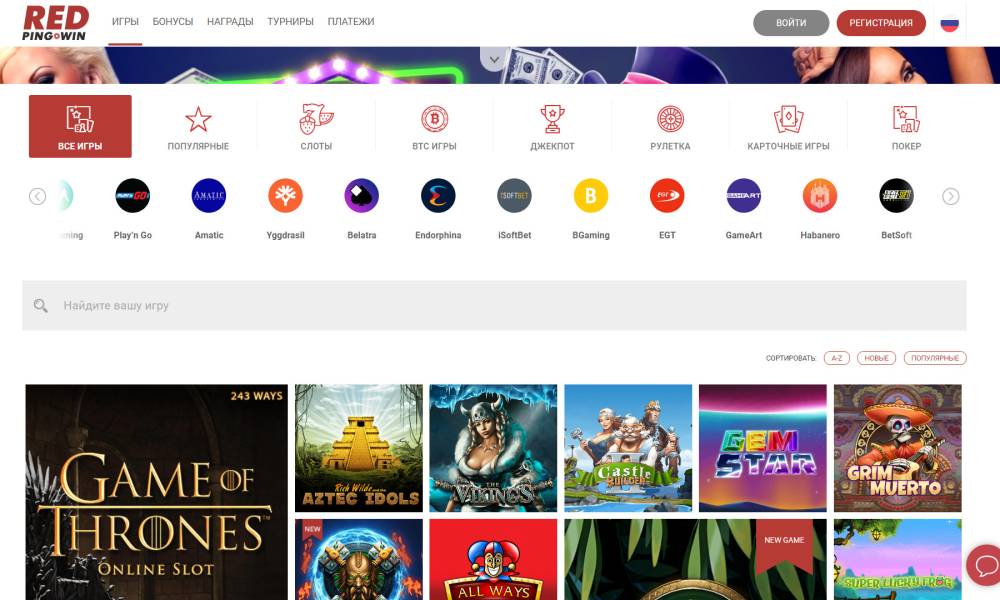This screenshot has height=600, width=1000.
Task: Select the СЛОТЫ category icon
Action: [316, 128]
